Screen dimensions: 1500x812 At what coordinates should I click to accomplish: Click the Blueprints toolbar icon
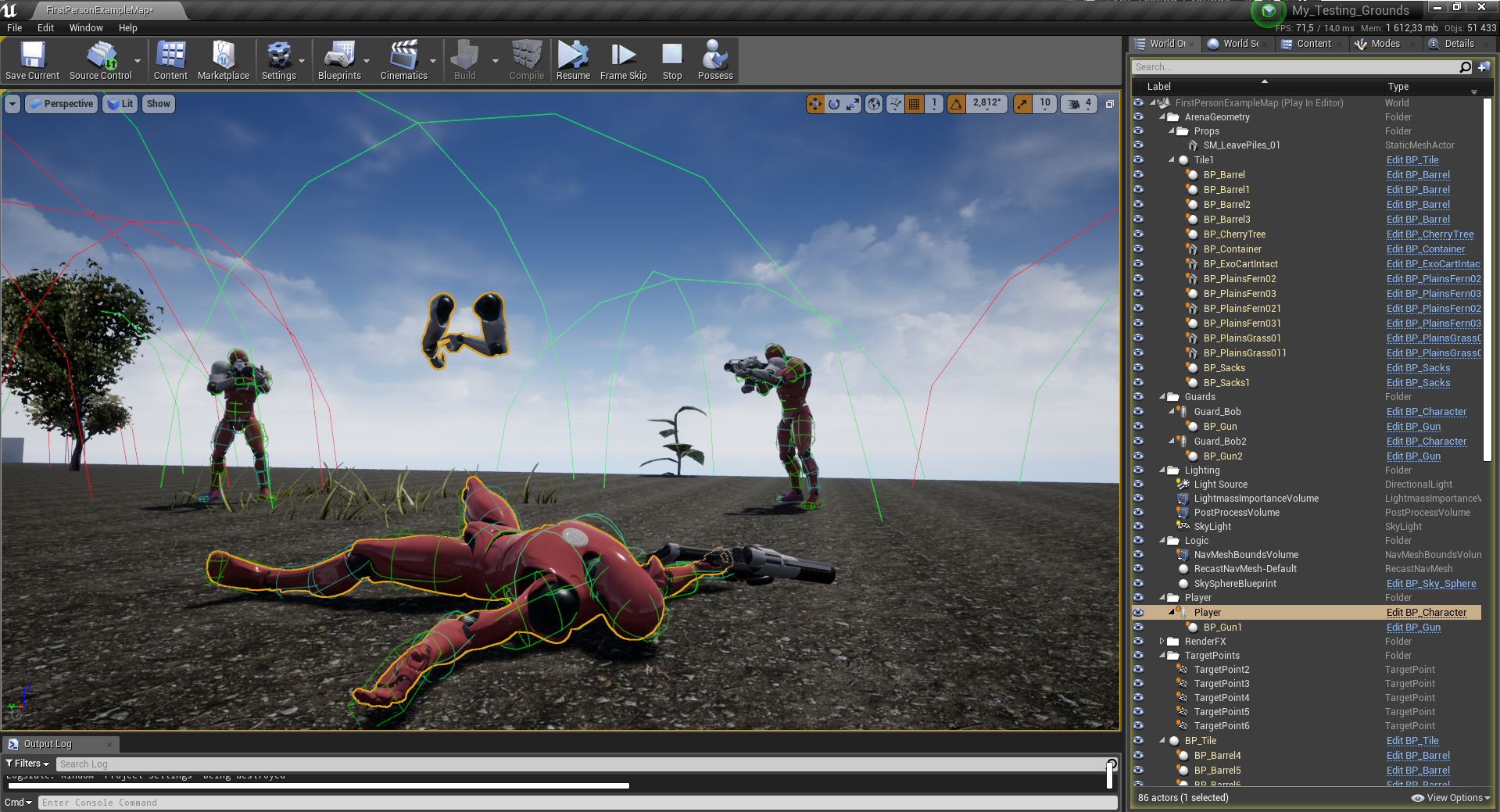tap(339, 60)
